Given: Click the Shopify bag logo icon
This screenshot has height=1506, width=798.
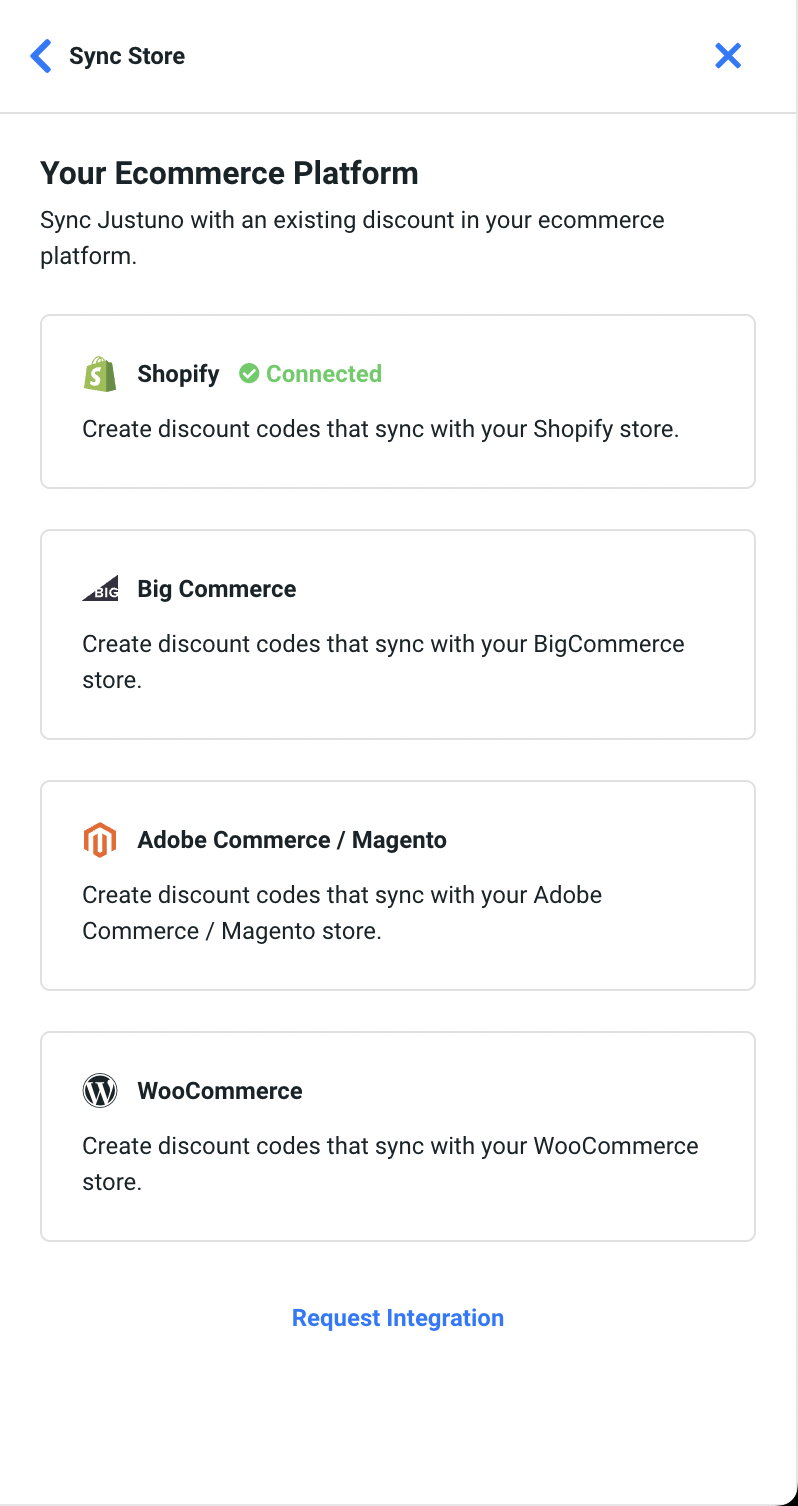Looking at the screenshot, I should click(x=100, y=374).
